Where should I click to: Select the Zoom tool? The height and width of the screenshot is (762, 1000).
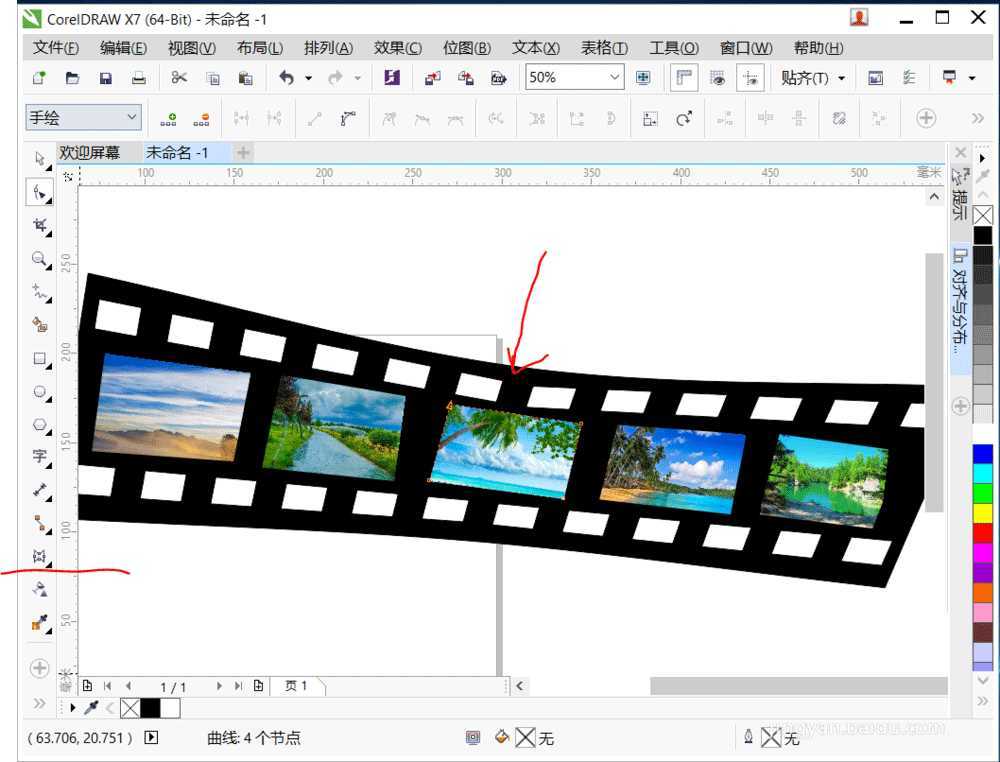40,260
